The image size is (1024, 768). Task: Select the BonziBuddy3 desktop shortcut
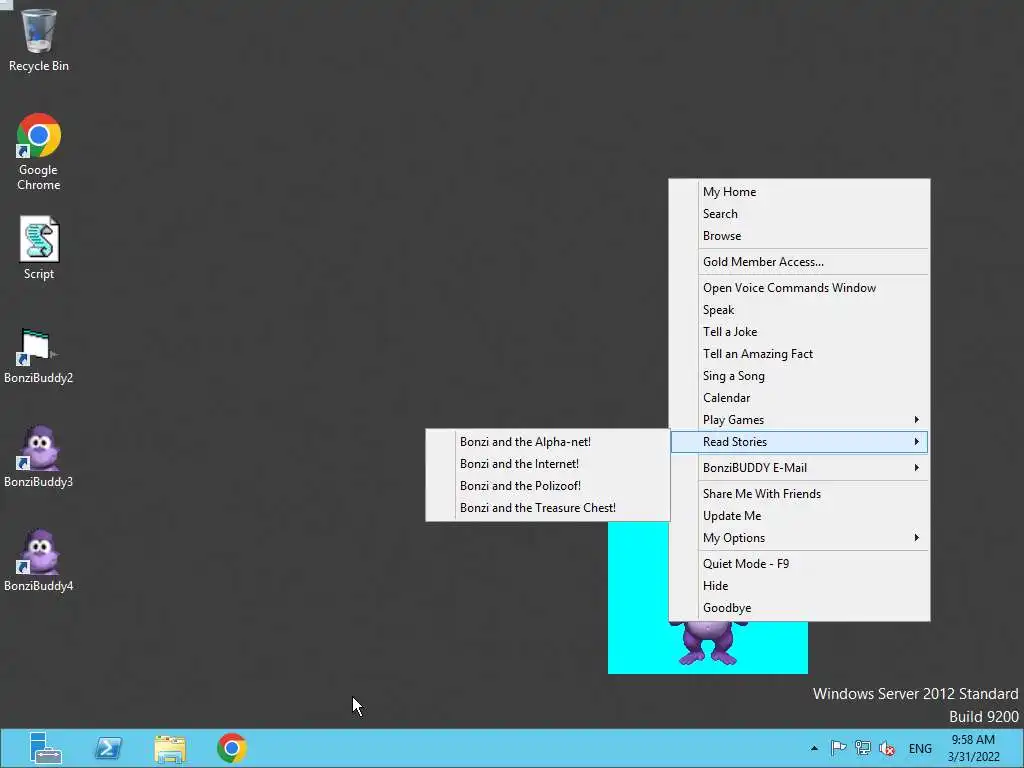(x=39, y=457)
